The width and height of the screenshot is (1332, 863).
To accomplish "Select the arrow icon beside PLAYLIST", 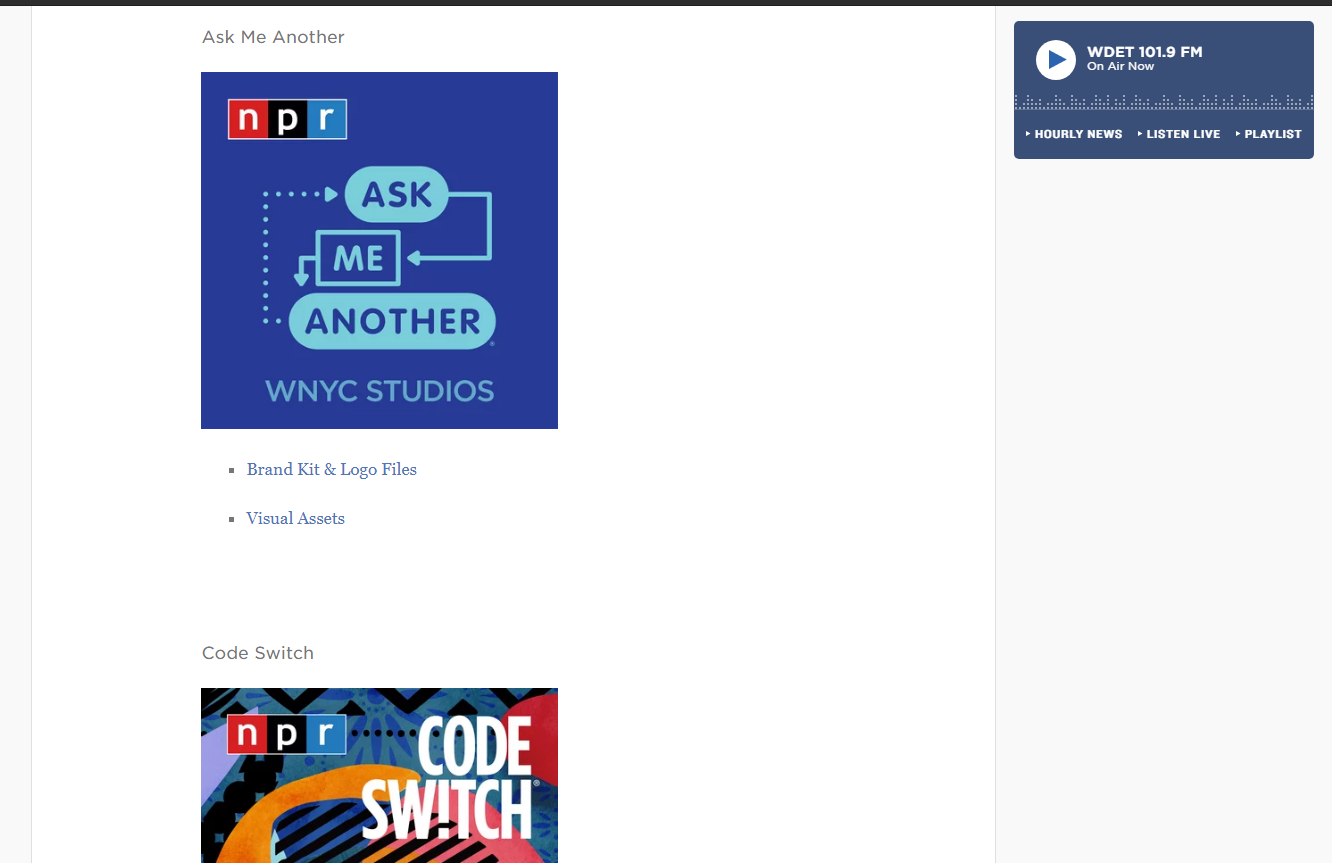I will click(x=1238, y=133).
